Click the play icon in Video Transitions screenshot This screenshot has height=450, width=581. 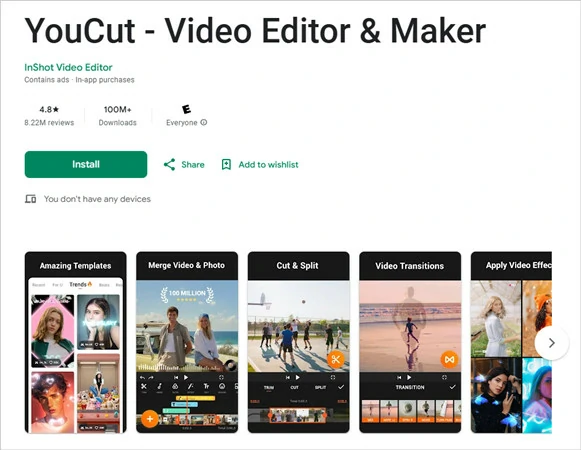click(409, 377)
